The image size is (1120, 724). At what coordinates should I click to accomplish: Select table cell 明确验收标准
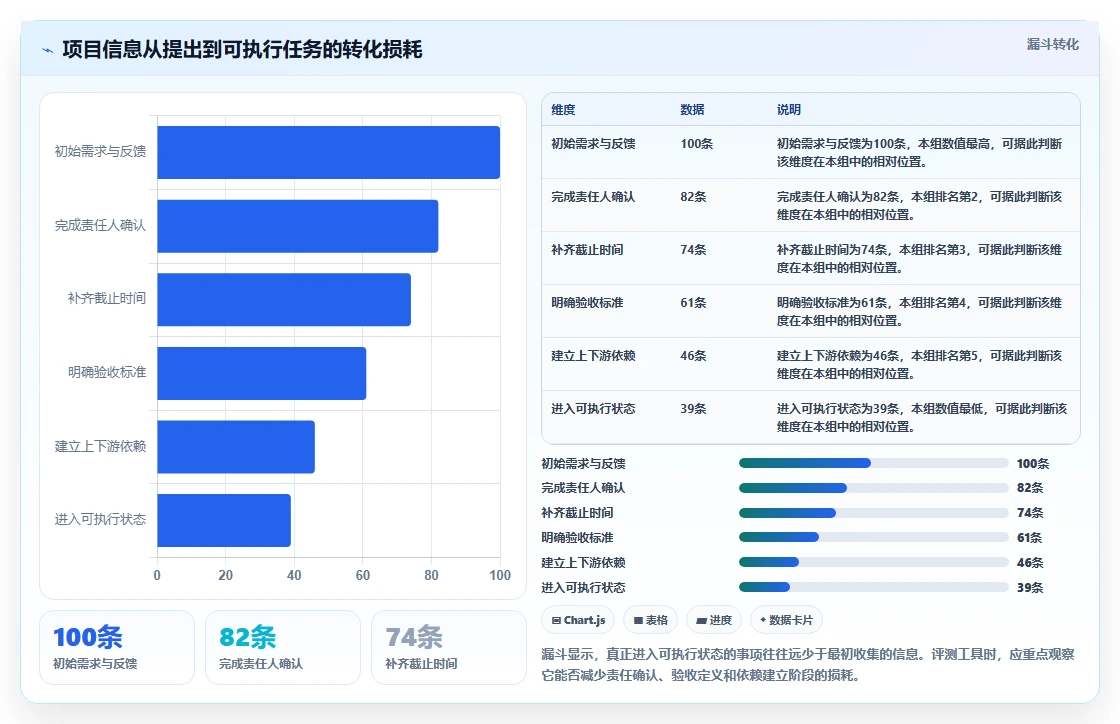[x=587, y=303]
